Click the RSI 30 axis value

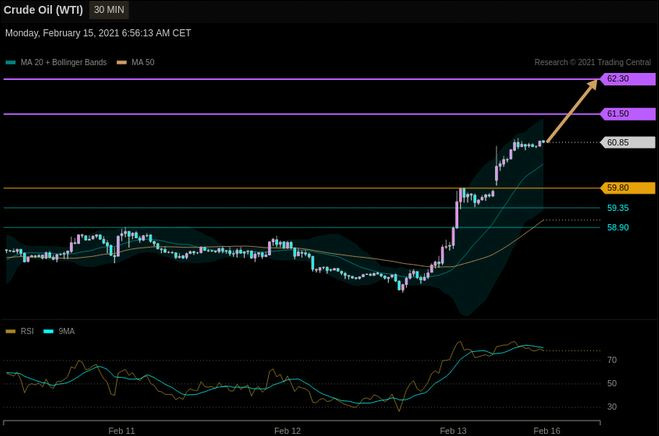[612, 407]
